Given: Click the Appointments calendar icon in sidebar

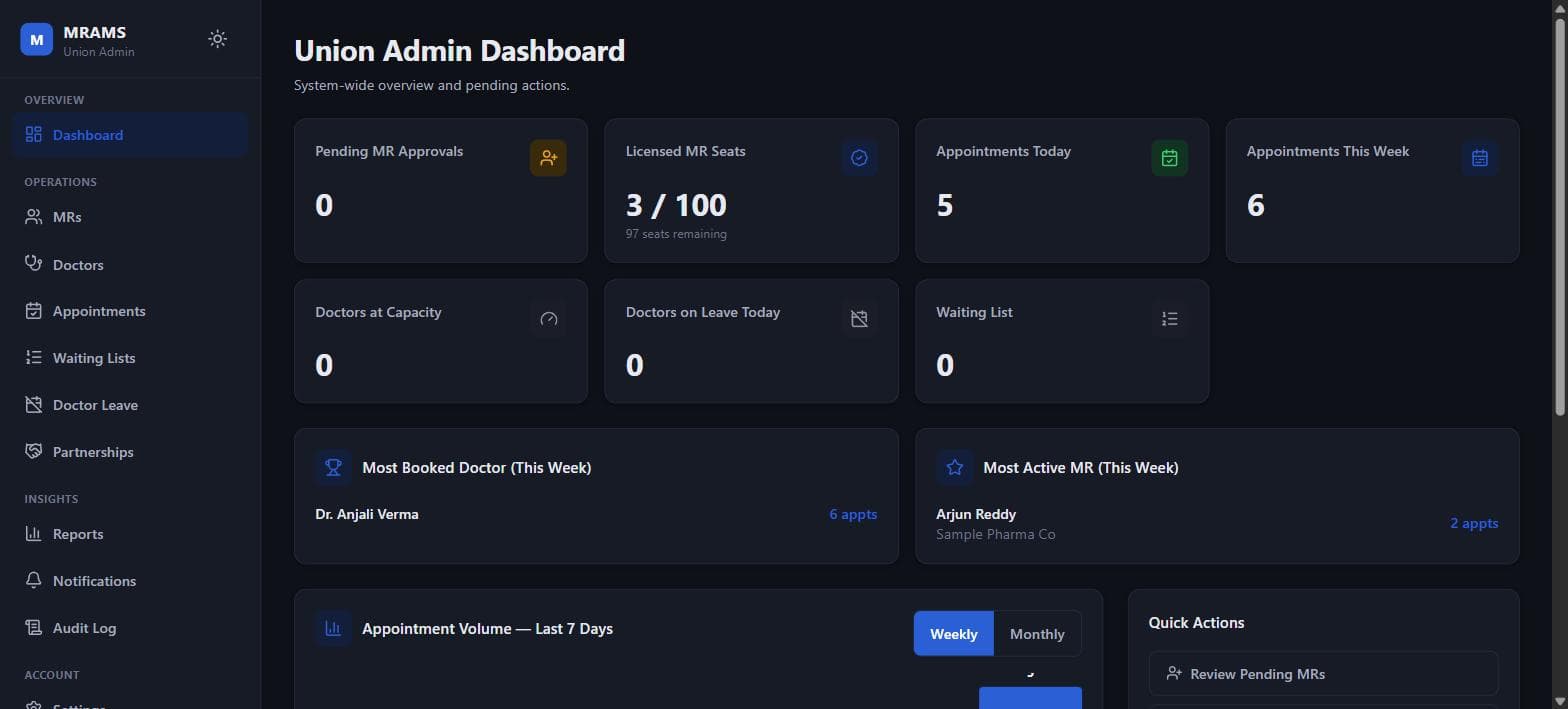Looking at the screenshot, I should click(x=34, y=311).
